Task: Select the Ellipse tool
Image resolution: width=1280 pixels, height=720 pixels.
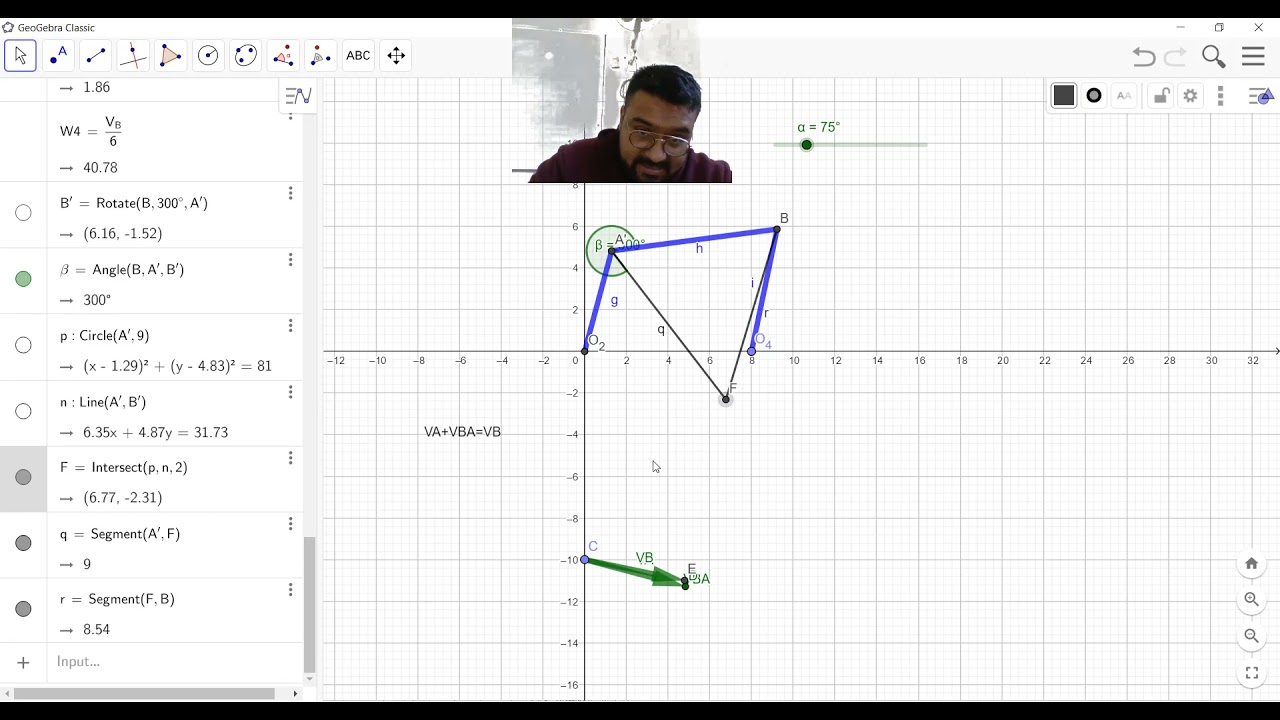Action: [246, 56]
